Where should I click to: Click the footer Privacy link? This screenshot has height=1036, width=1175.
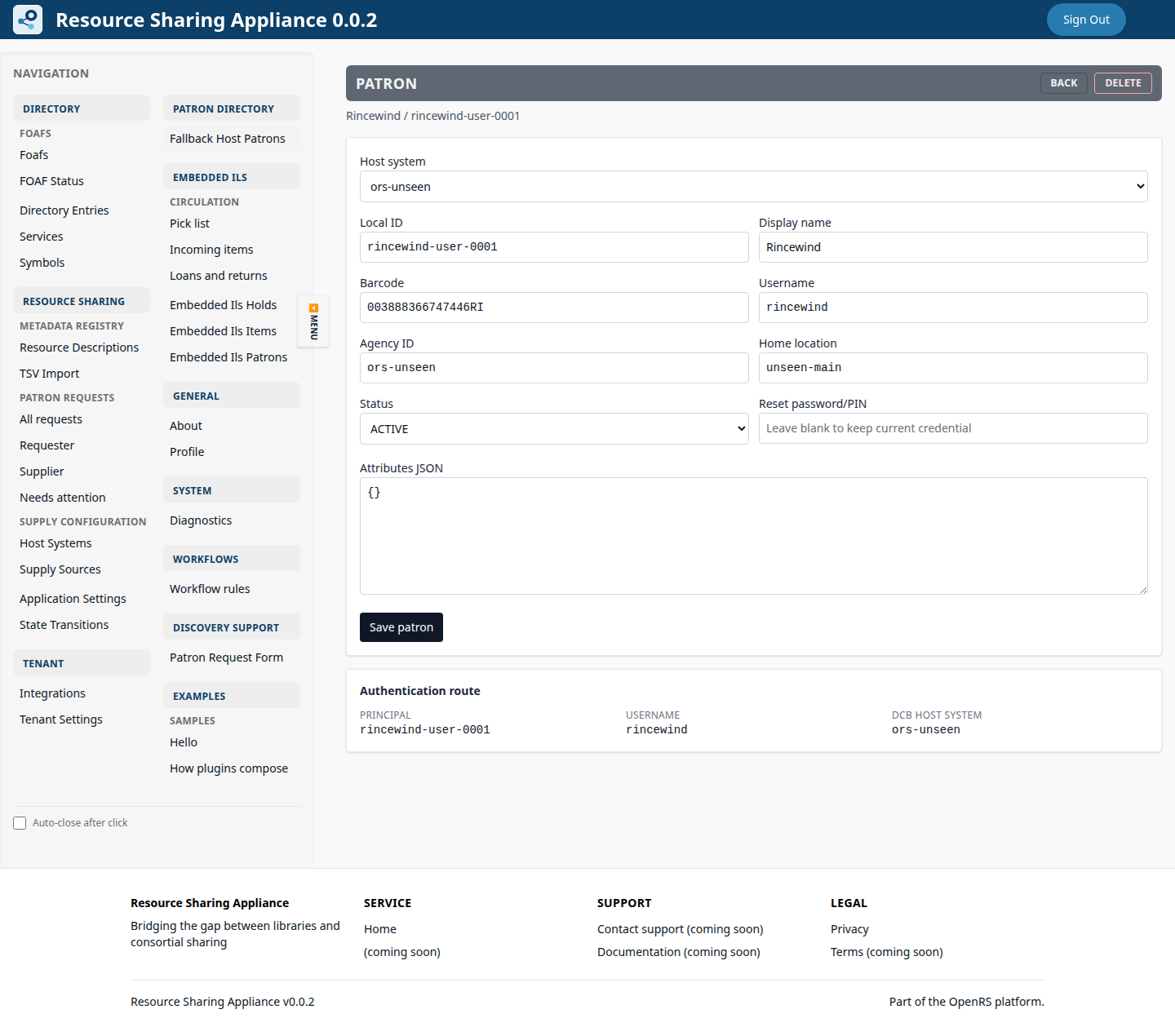click(x=849, y=929)
